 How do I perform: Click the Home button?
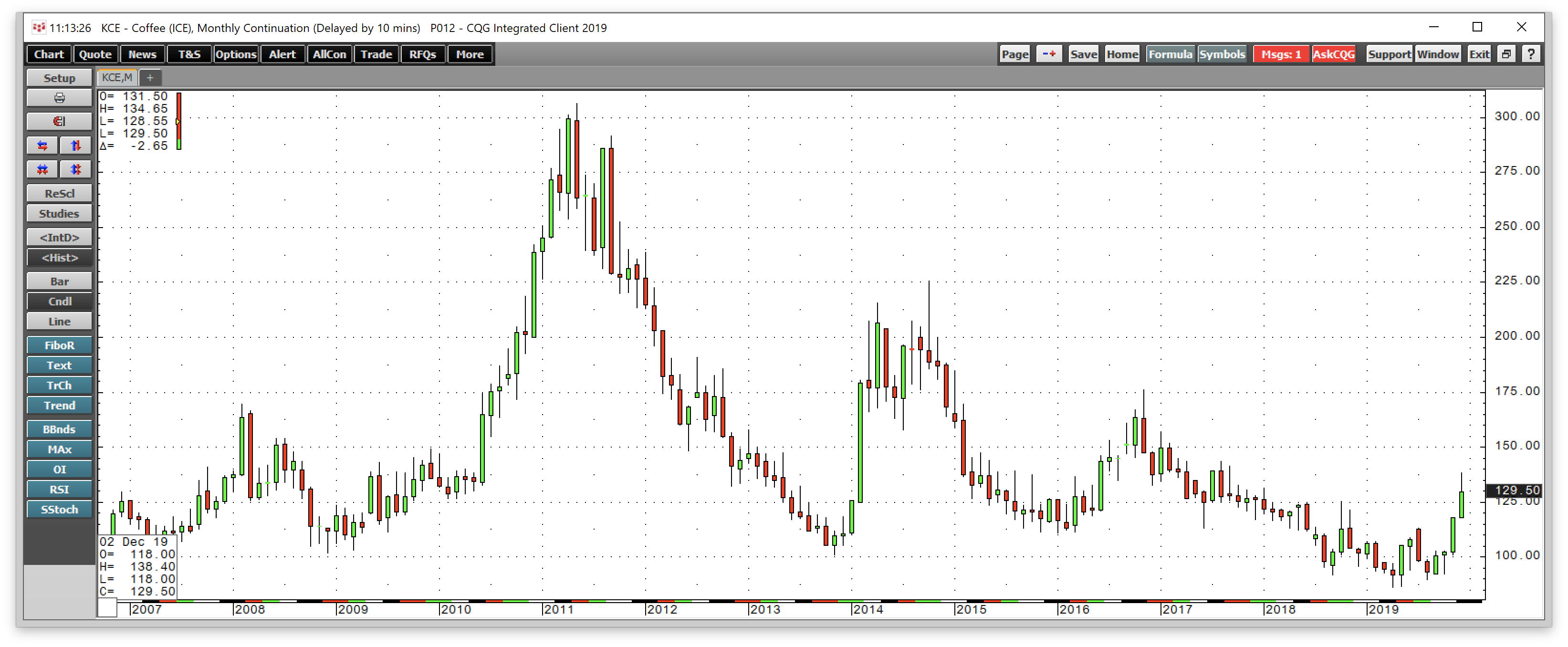pyautogui.click(x=1122, y=54)
